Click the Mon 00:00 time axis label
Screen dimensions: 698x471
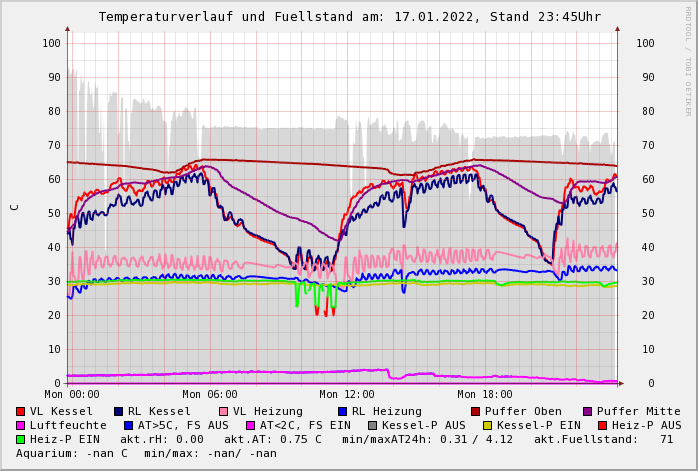point(72,395)
